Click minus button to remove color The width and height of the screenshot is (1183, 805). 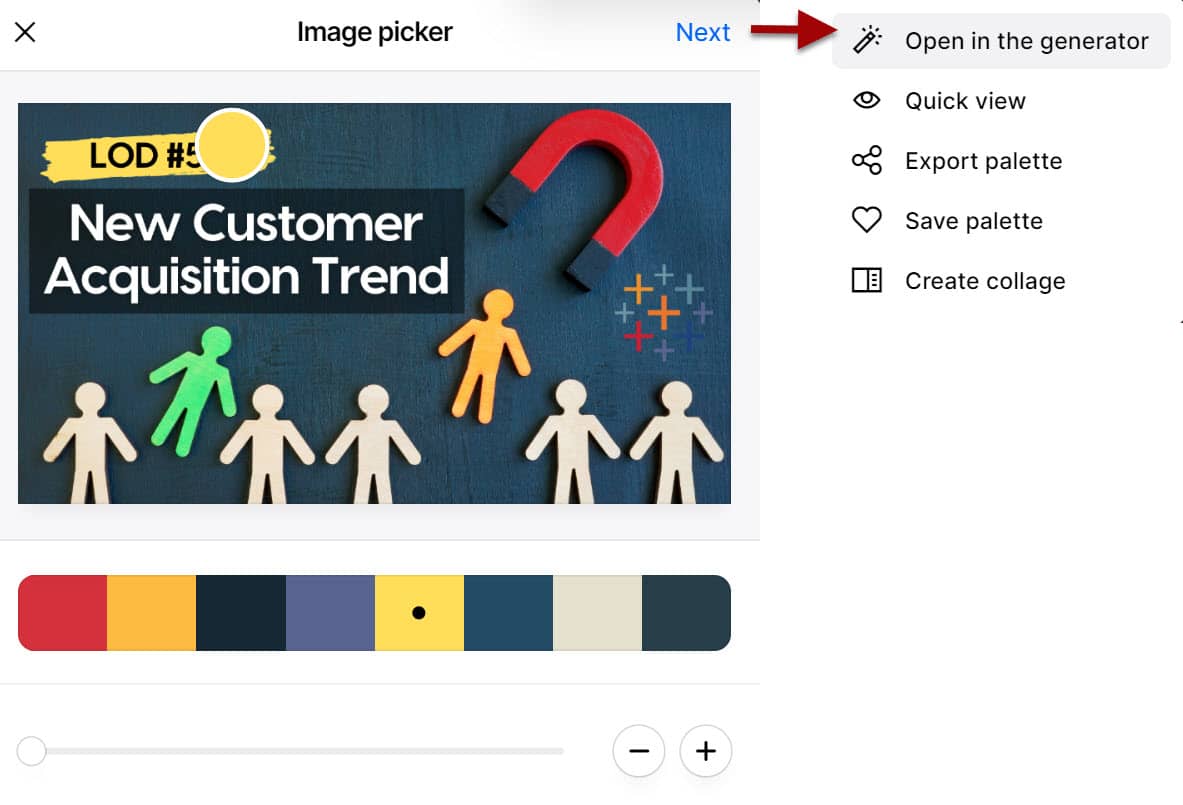(x=639, y=751)
